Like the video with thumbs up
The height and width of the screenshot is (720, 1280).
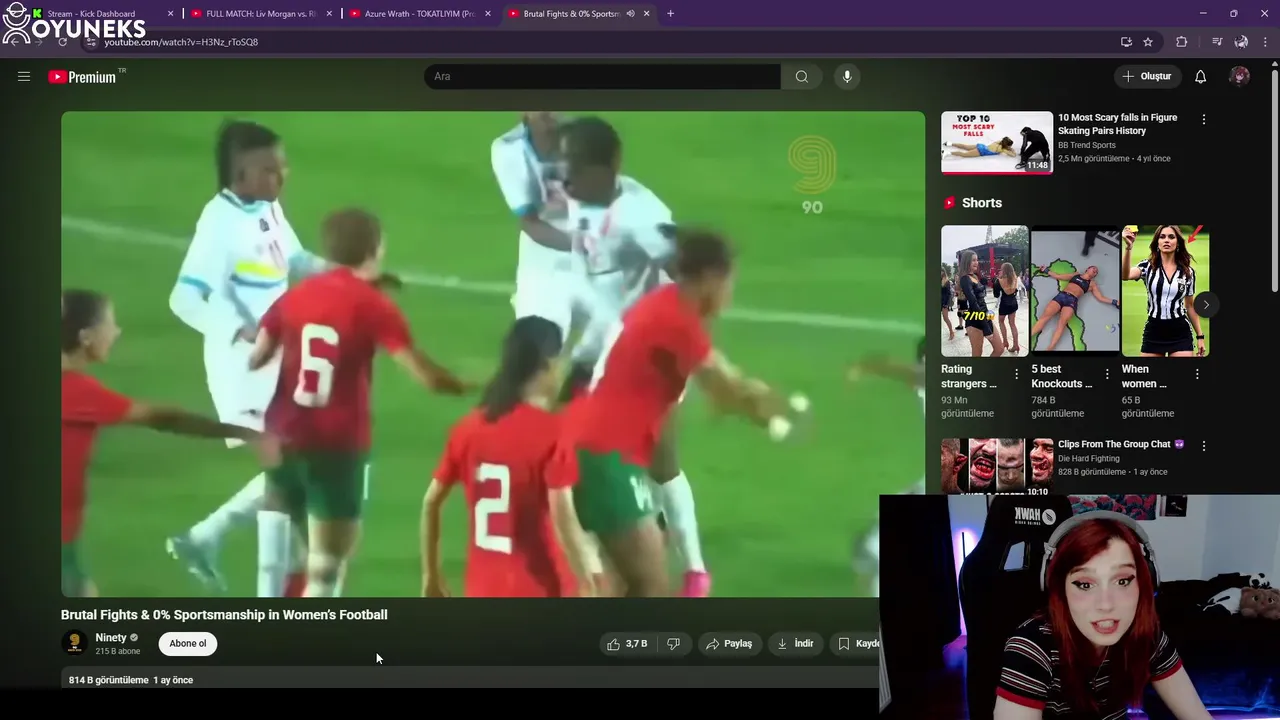coord(627,644)
